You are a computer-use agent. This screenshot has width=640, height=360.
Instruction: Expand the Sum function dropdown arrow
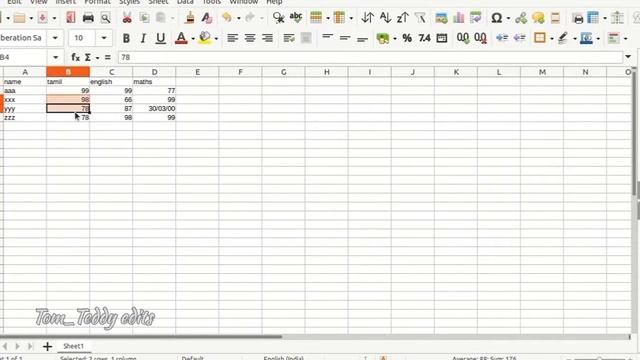(98, 58)
